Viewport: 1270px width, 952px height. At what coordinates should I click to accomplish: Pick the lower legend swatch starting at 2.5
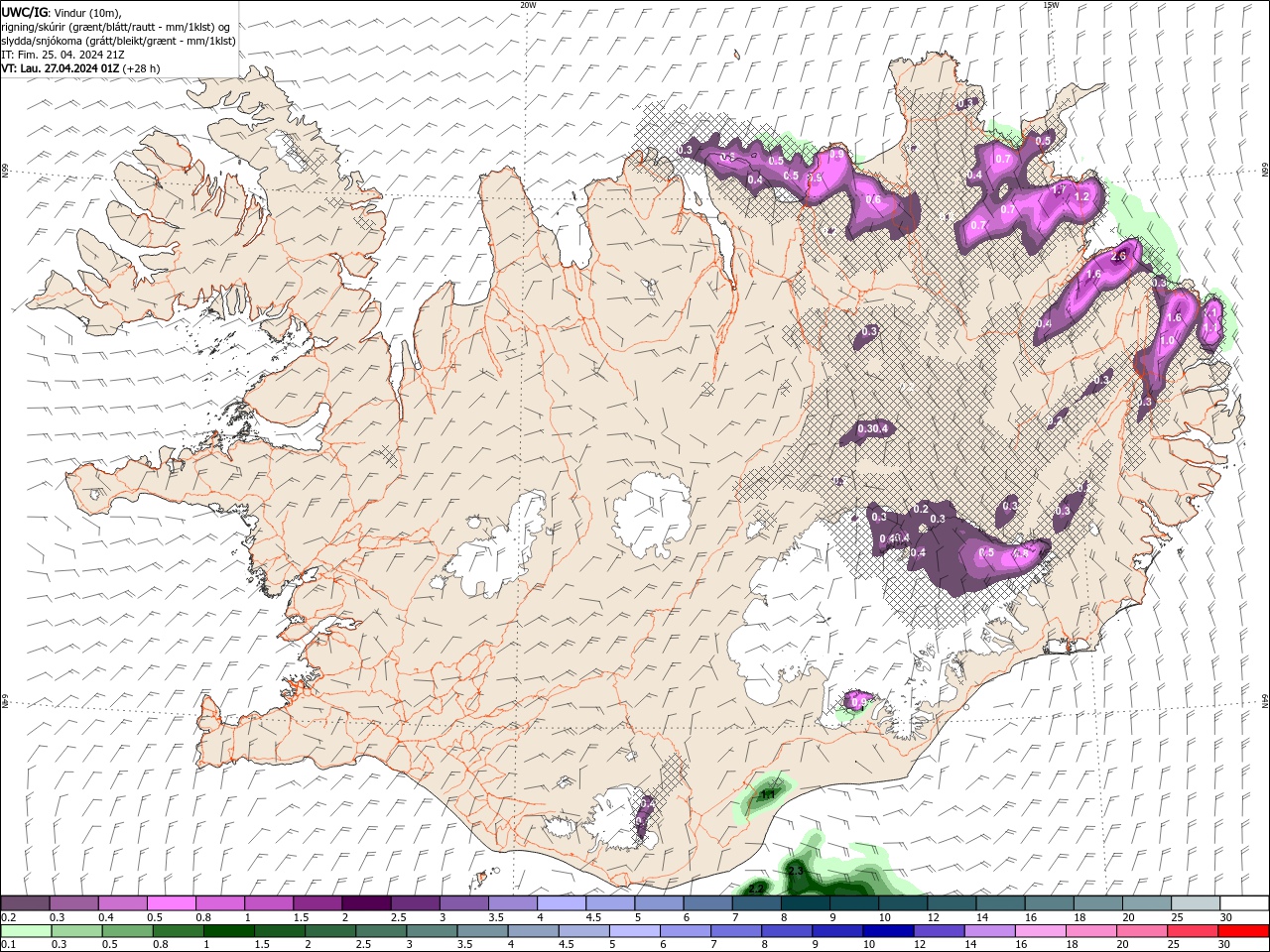point(380,931)
